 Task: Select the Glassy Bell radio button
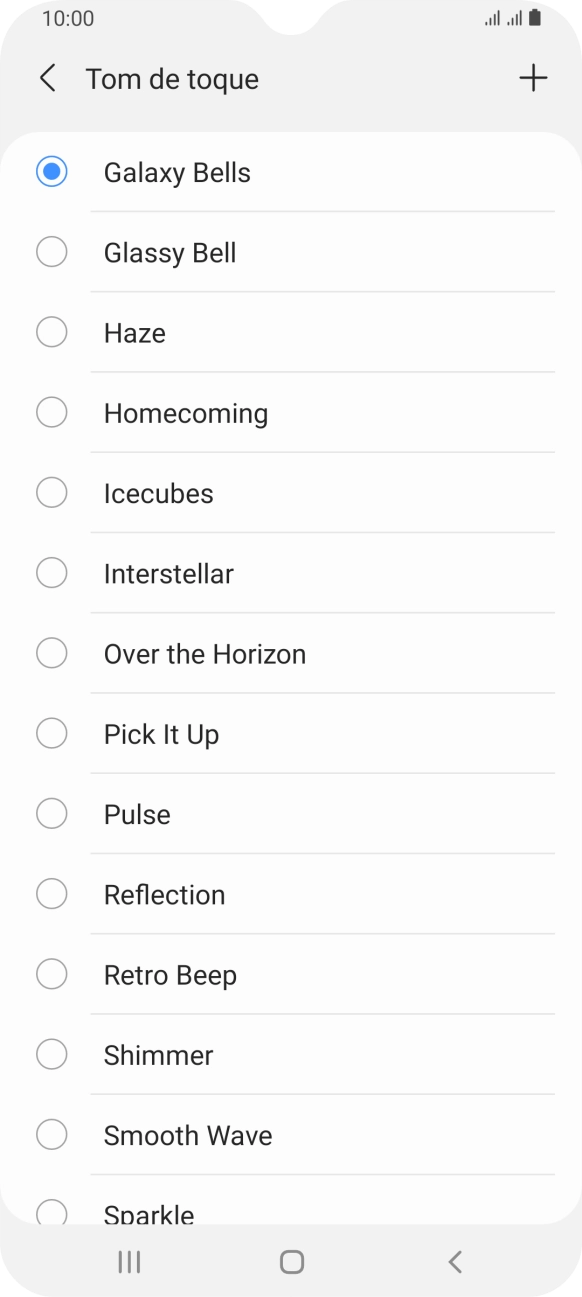click(x=51, y=252)
